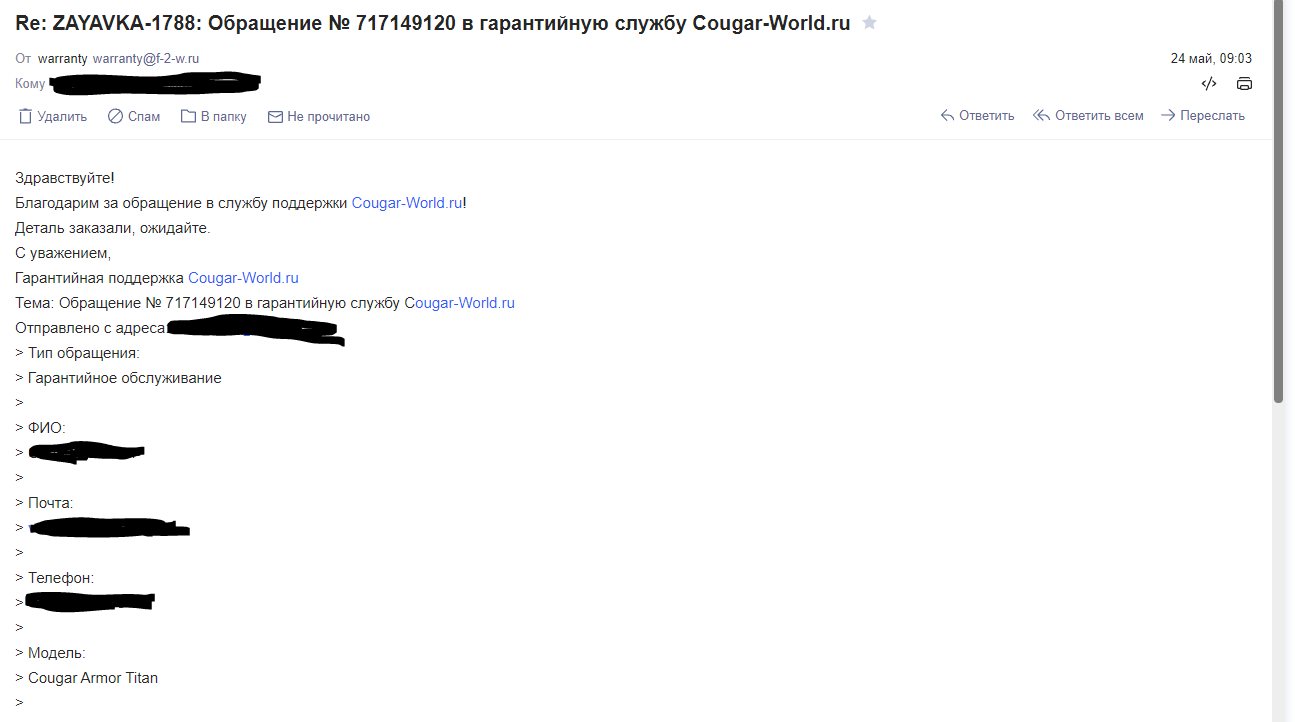The width and height of the screenshot is (1295, 722).
Task: Forward the email via Переслать
Action: (1202, 116)
